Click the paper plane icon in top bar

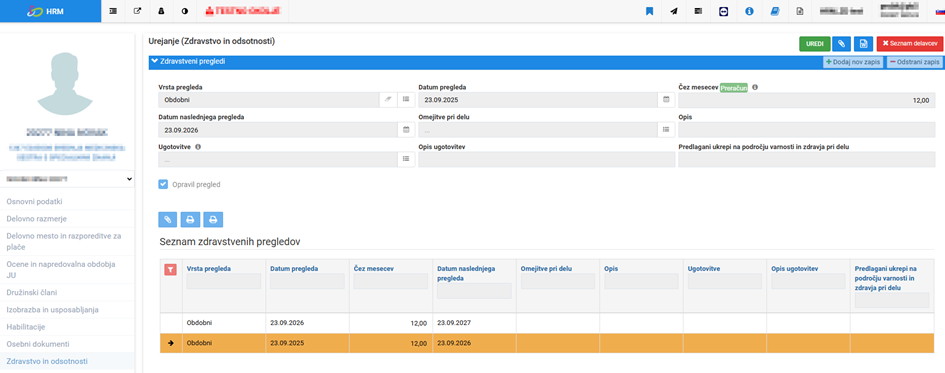673,11
